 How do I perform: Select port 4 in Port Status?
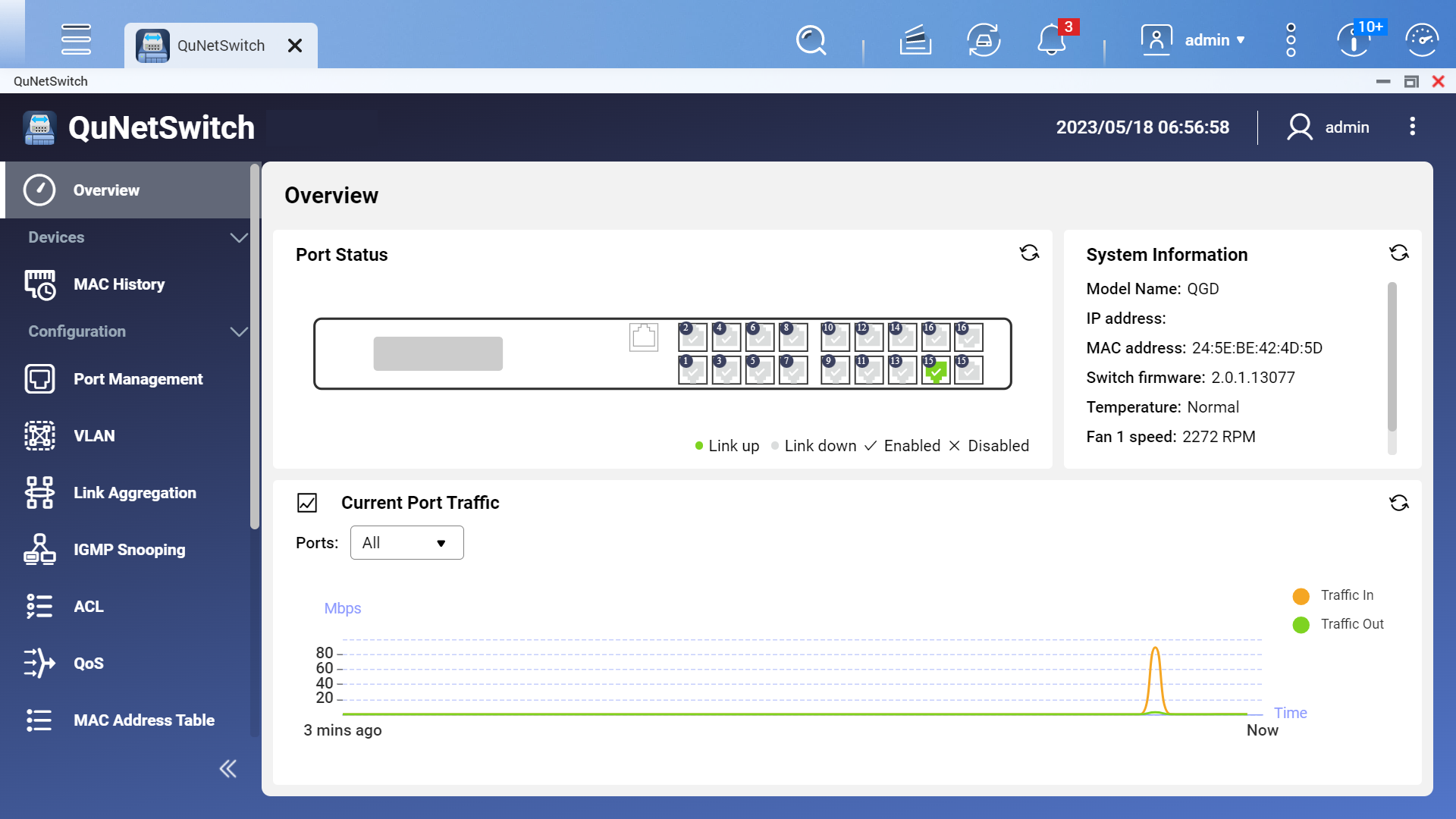(x=726, y=337)
